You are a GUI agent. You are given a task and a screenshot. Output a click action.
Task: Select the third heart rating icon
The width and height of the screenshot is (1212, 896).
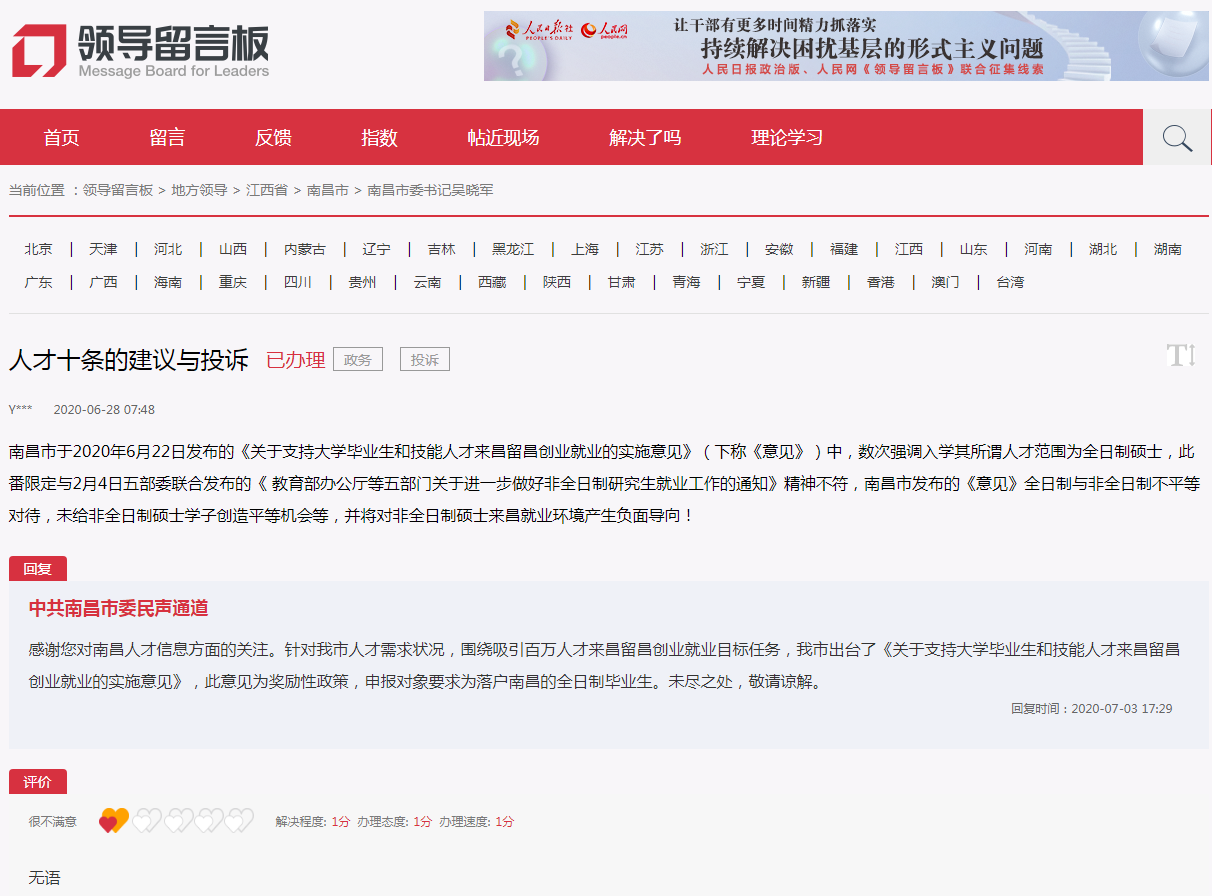(x=177, y=821)
